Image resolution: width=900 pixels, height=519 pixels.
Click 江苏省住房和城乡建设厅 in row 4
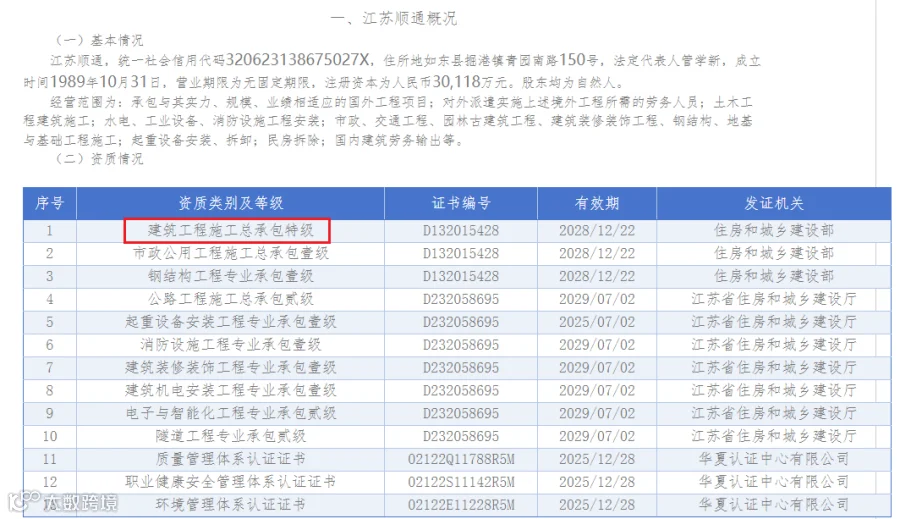pos(774,299)
